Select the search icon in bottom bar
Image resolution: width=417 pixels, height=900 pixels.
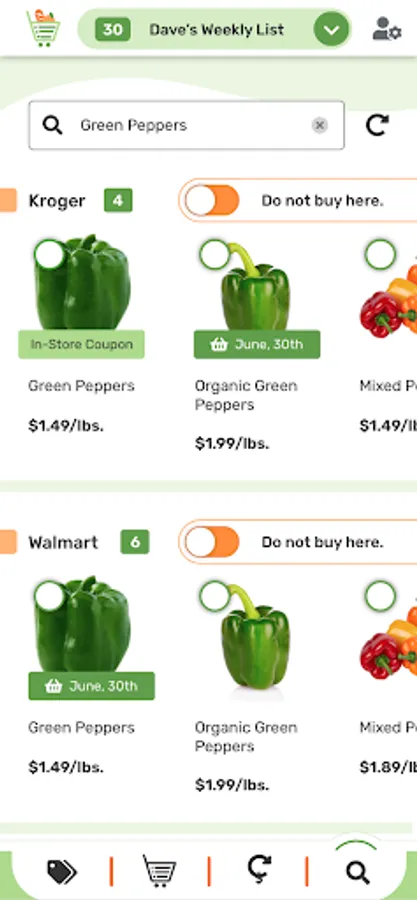point(357,873)
